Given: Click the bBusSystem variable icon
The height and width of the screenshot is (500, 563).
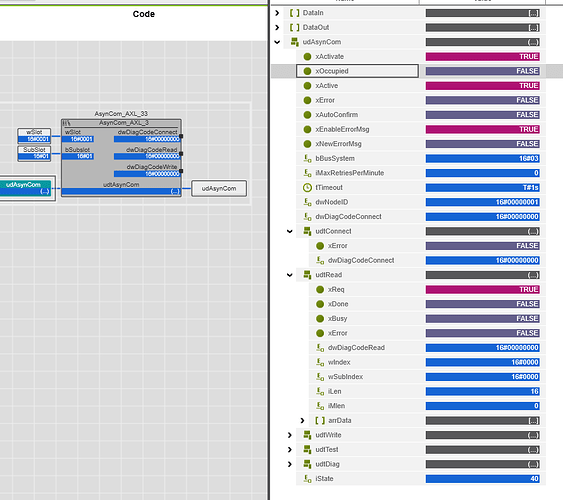Looking at the screenshot, I should (x=307, y=159).
